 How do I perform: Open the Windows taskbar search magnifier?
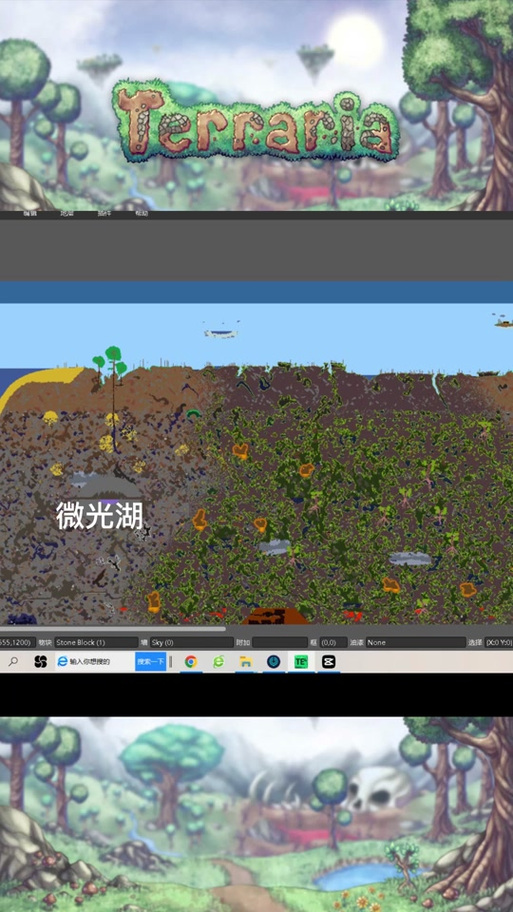pyautogui.click(x=13, y=661)
